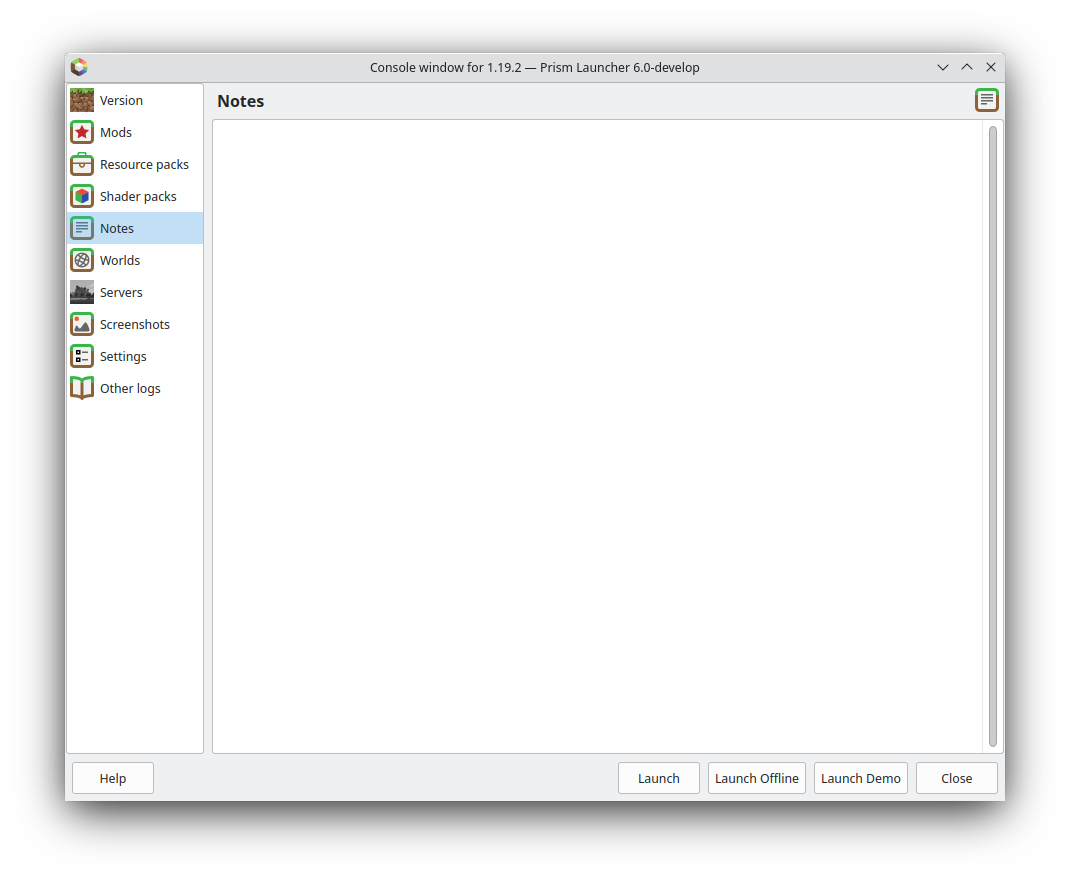View instance Screenshots page
This screenshot has width=1070, height=878.
tap(135, 324)
